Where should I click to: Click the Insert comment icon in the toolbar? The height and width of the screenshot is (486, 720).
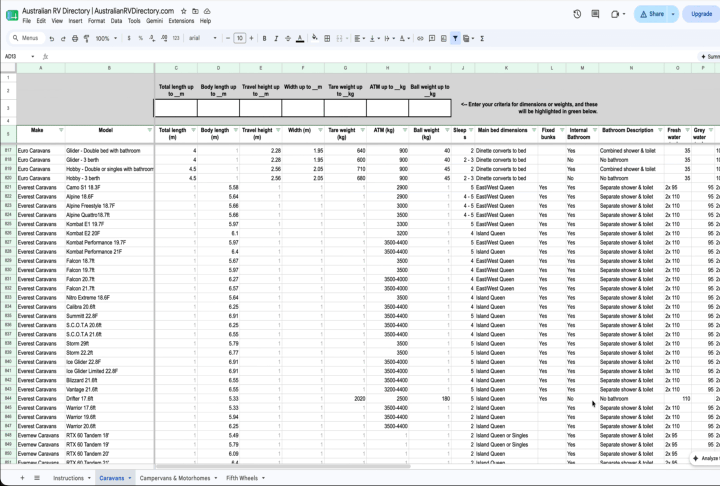coord(432,39)
